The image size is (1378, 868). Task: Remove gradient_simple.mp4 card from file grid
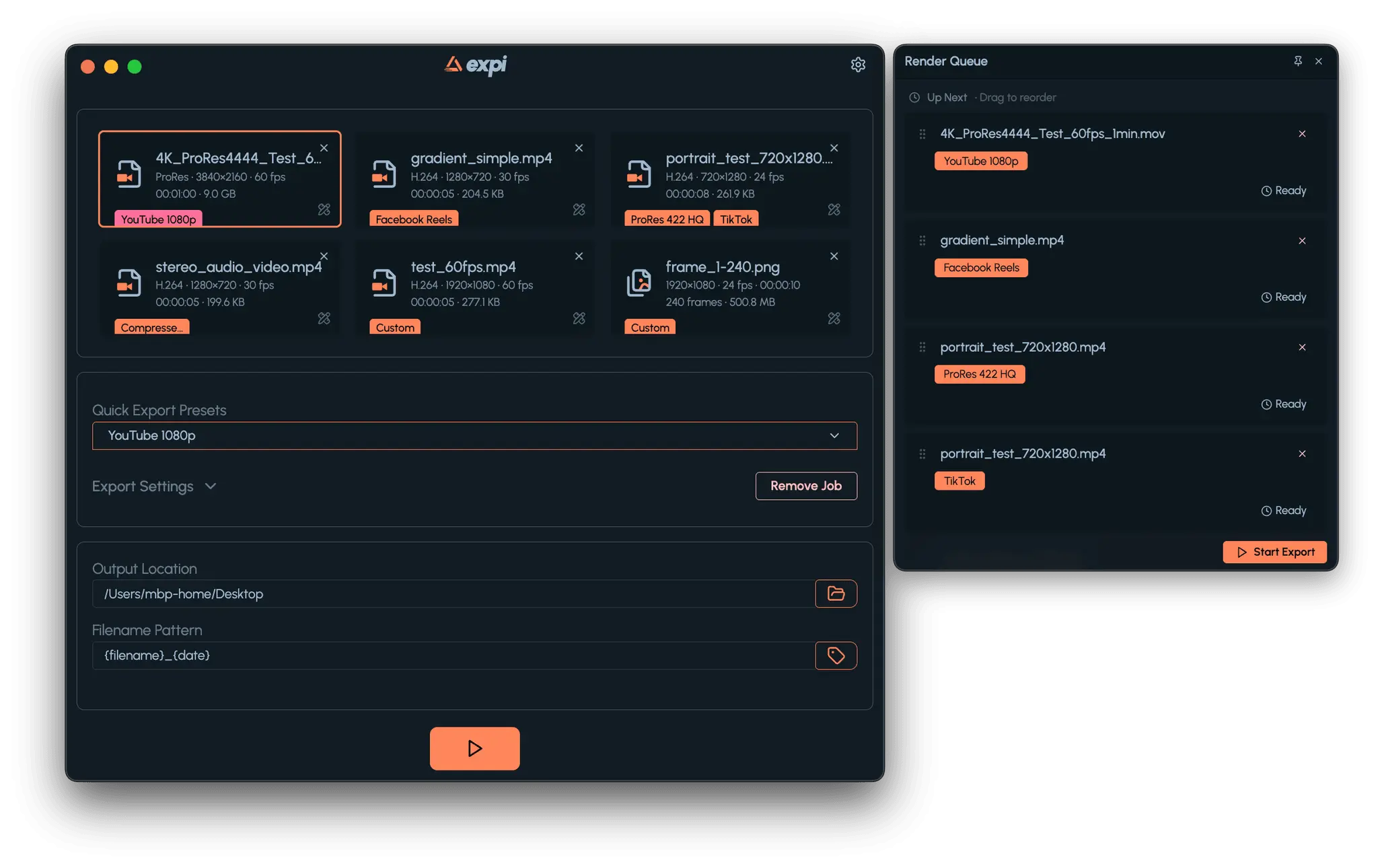point(579,148)
